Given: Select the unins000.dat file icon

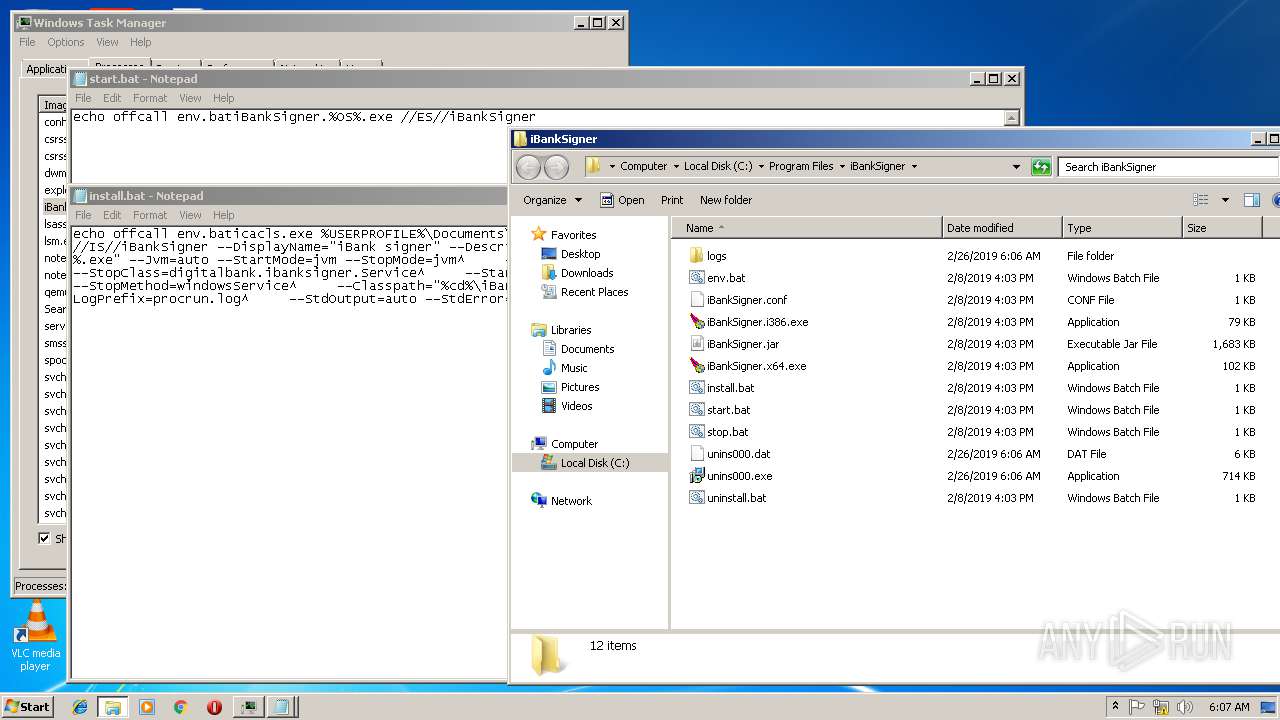Looking at the screenshot, I should pyautogui.click(x=697, y=454).
